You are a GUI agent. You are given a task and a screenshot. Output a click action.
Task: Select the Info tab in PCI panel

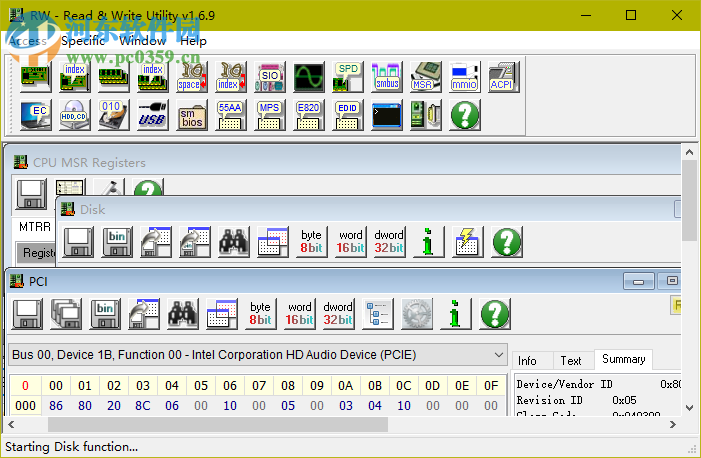point(527,360)
